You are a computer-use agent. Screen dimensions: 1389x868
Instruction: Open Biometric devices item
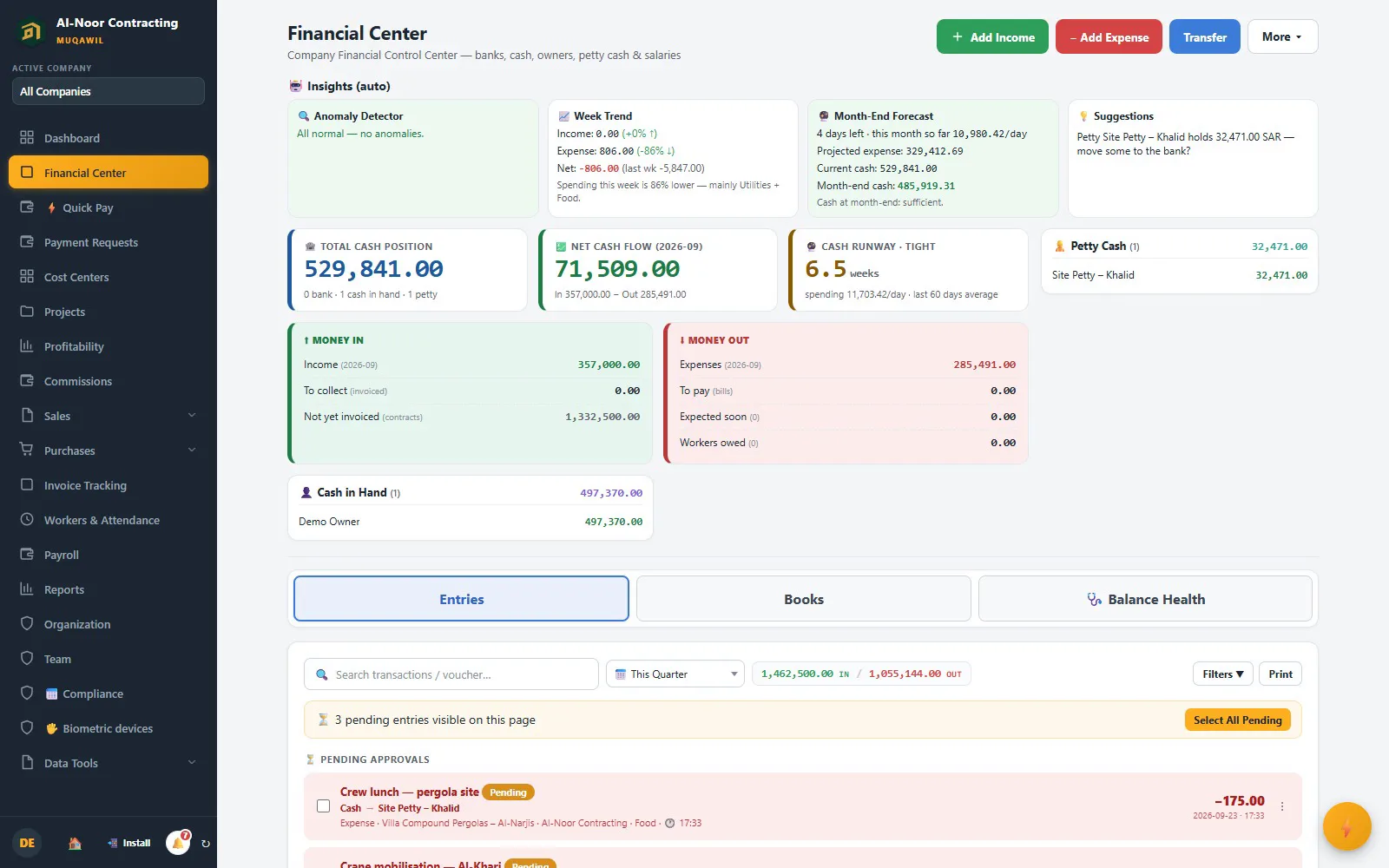click(109, 728)
